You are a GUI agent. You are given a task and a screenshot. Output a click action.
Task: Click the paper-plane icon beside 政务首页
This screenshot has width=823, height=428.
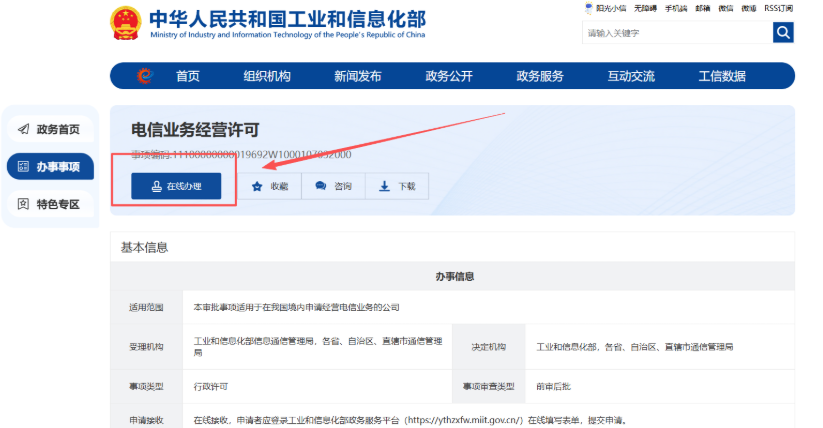[24, 129]
